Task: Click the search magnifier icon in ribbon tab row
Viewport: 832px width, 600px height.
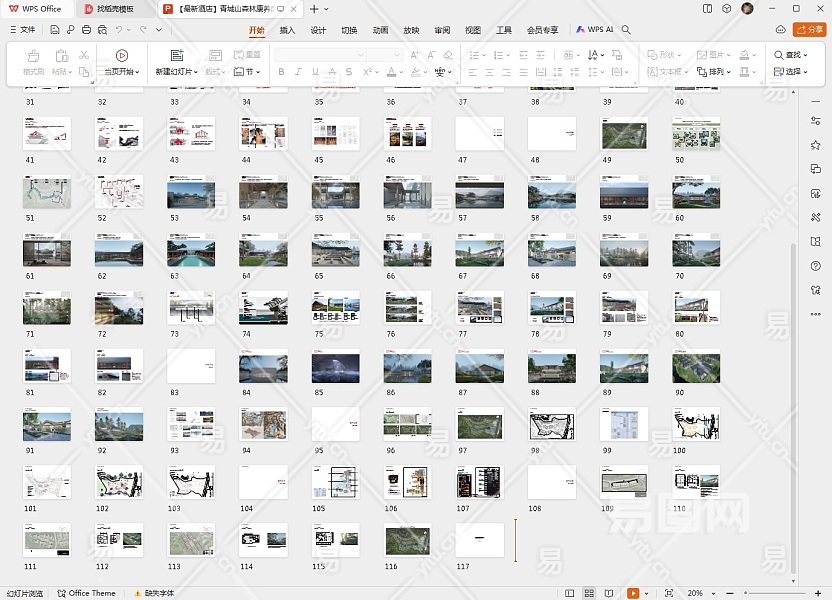Action: pyautogui.click(x=626, y=30)
